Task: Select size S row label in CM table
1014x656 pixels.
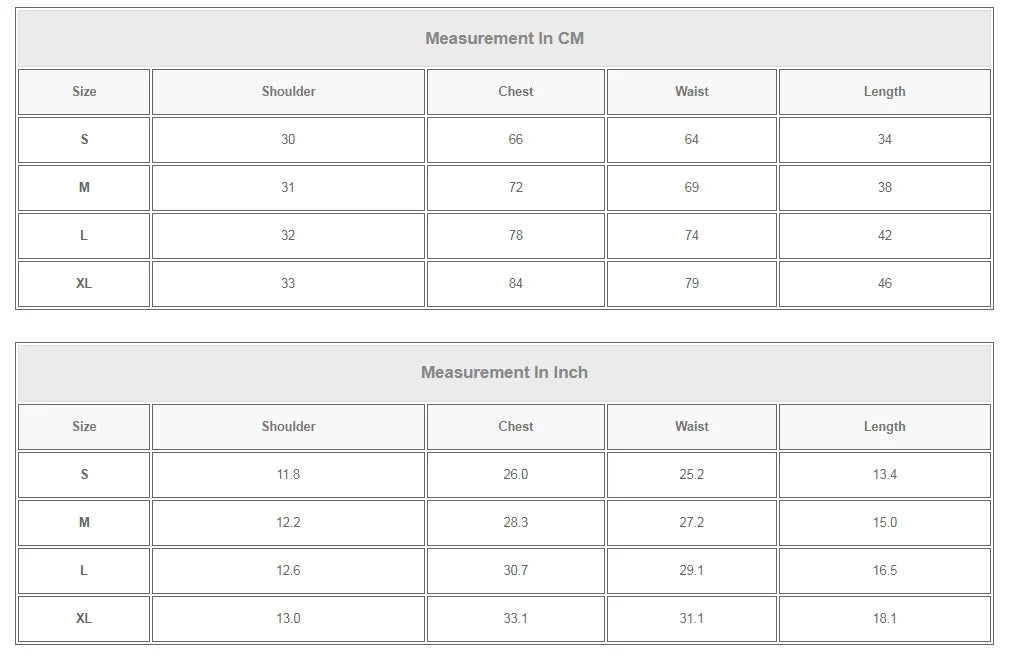Action: pos(84,140)
